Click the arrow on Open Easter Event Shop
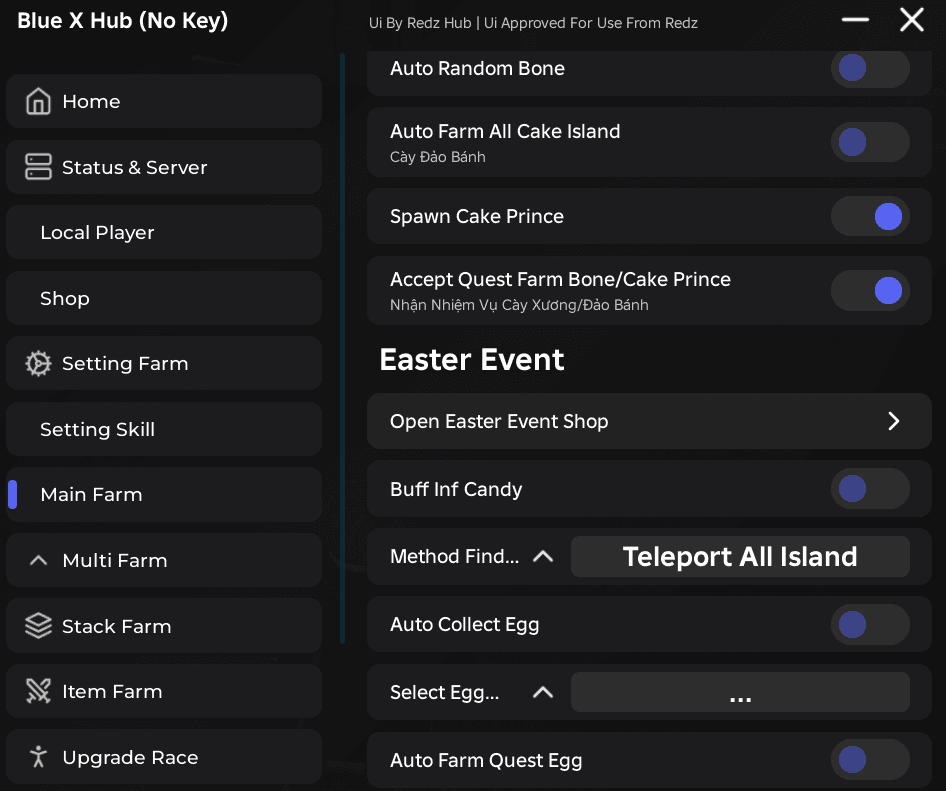 coord(894,421)
